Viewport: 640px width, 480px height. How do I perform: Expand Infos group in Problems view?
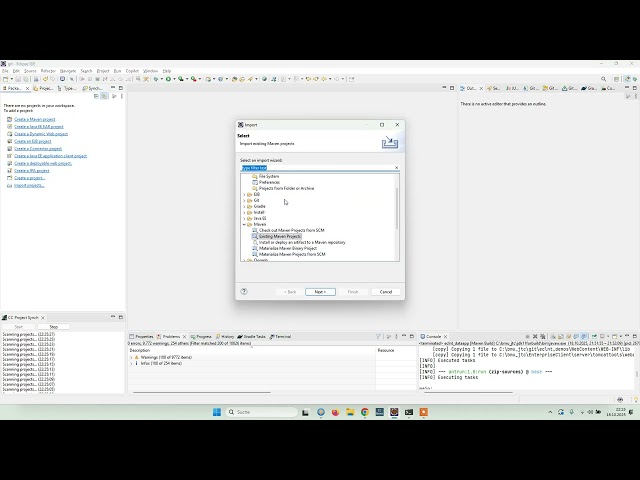(131, 363)
